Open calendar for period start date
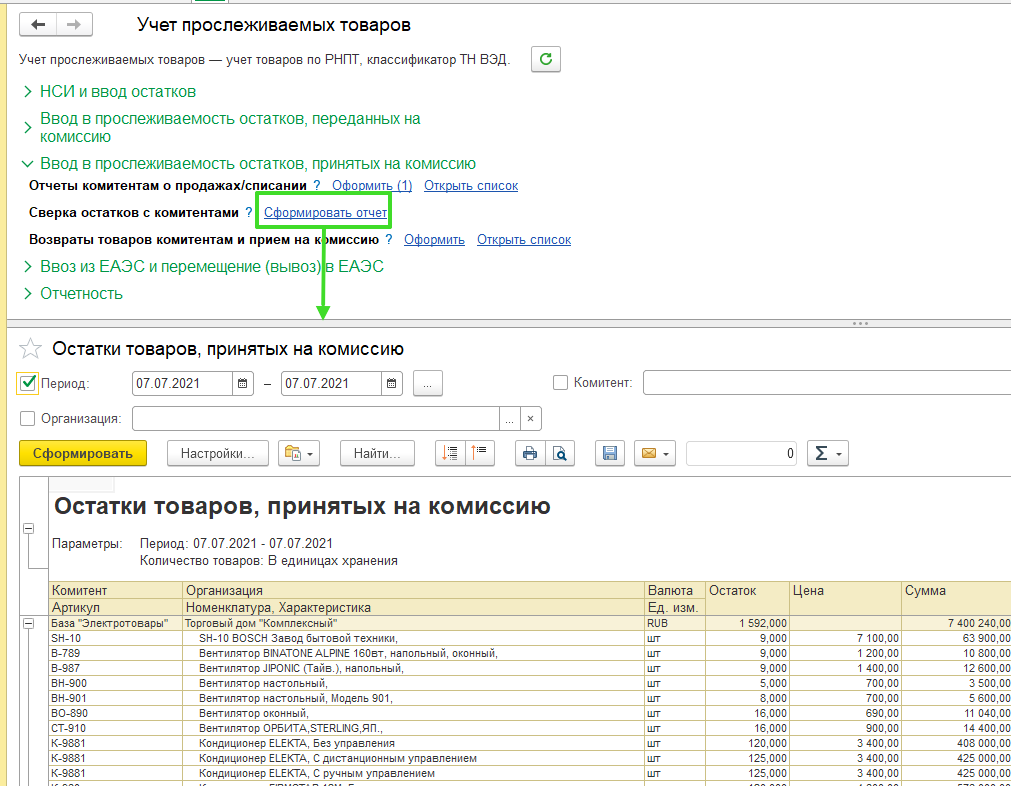The image size is (1011, 786). click(x=242, y=384)
